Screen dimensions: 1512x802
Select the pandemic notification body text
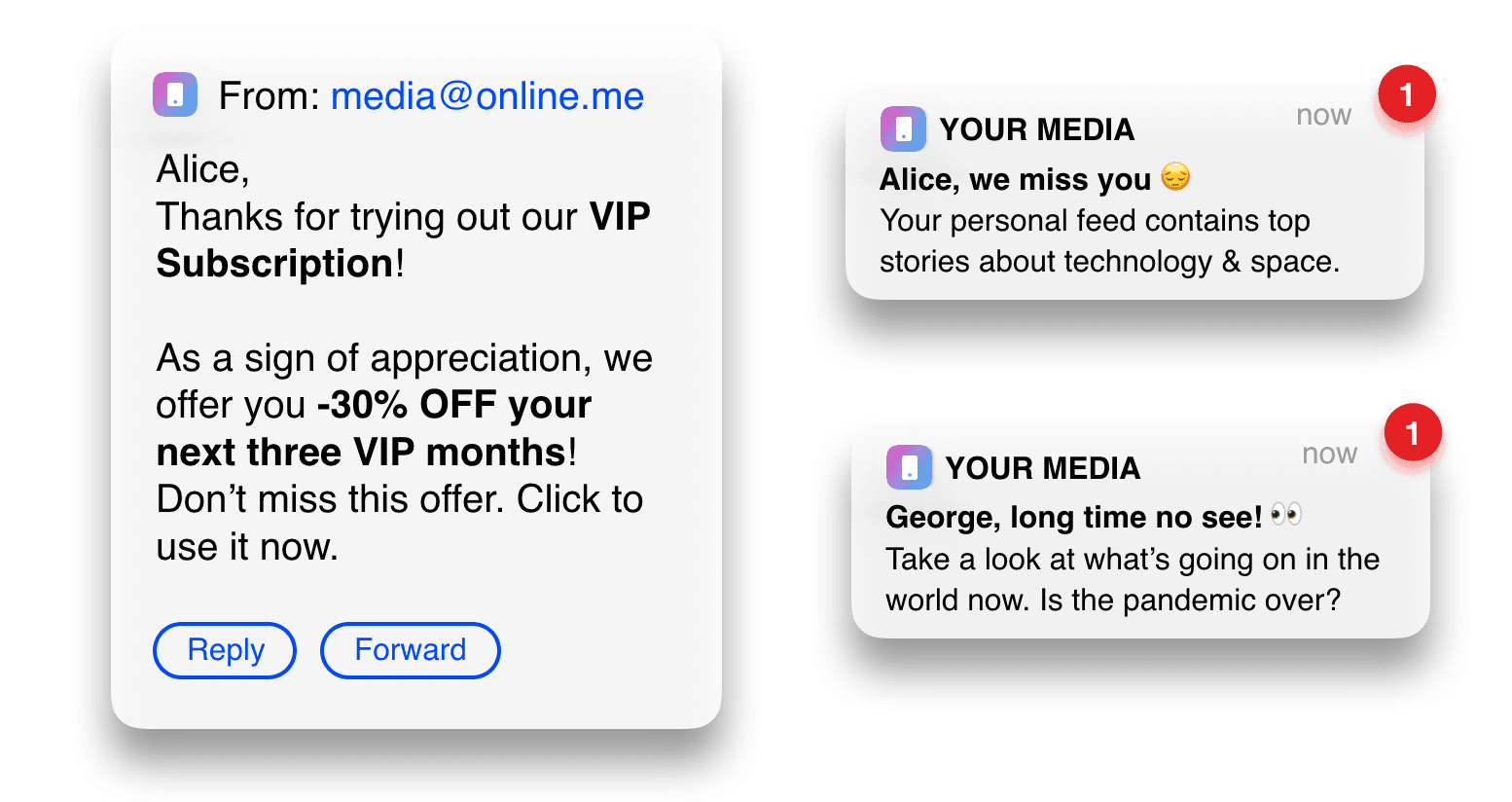(1132, 579)
